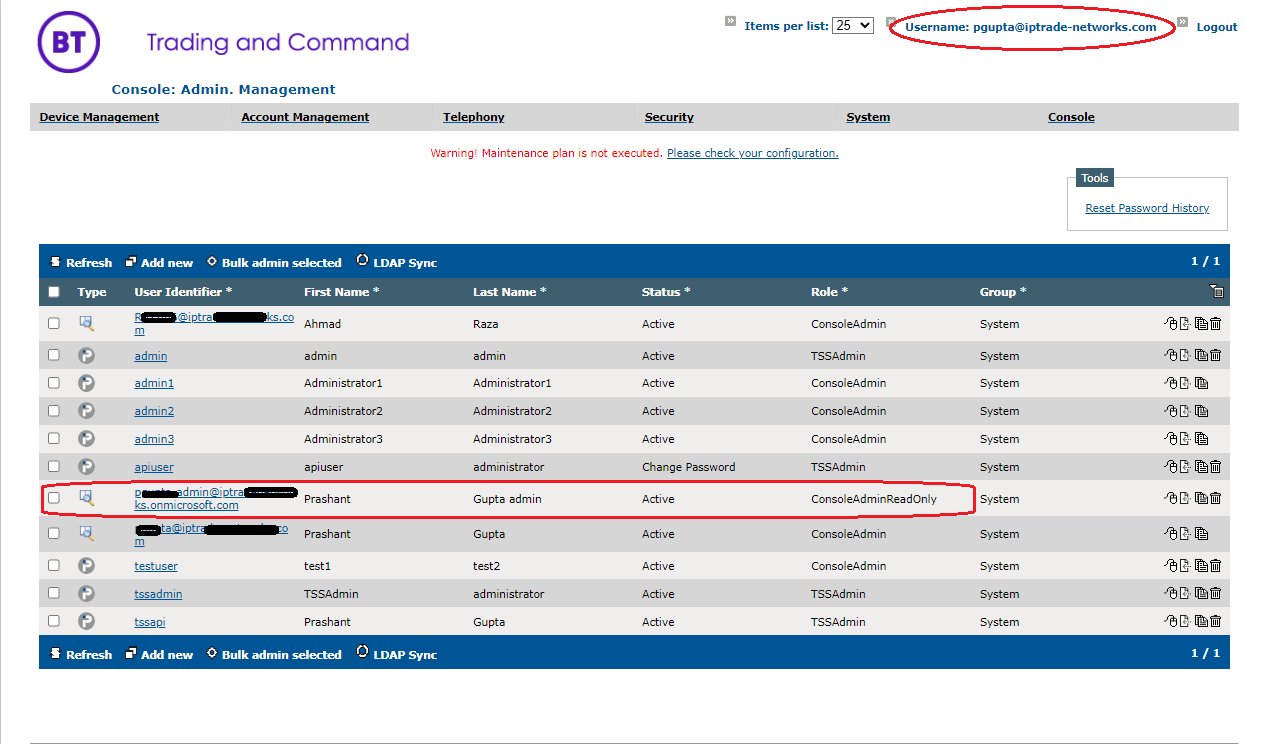Screen dimensions: 1268x744
Task: Sort by the Role column header
Action: tap(829, 292)
